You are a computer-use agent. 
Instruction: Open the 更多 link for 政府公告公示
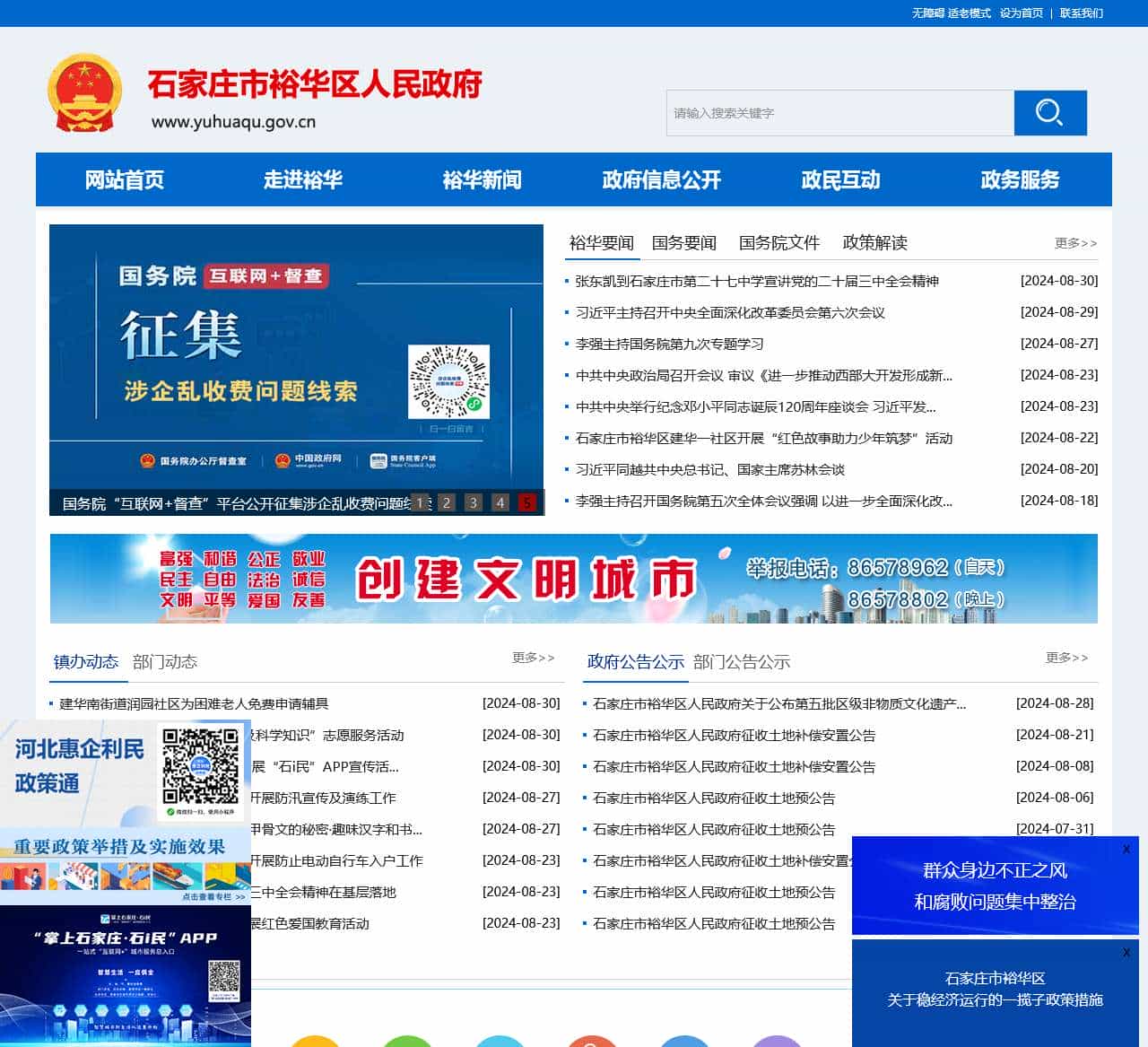click(1066, 658)
